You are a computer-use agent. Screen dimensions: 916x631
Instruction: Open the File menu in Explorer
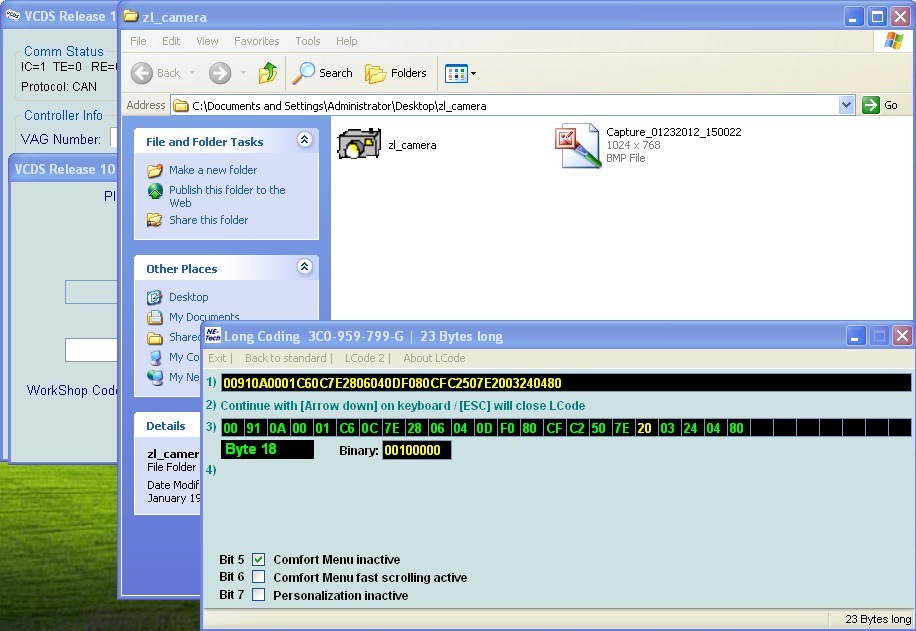point(138,41)
